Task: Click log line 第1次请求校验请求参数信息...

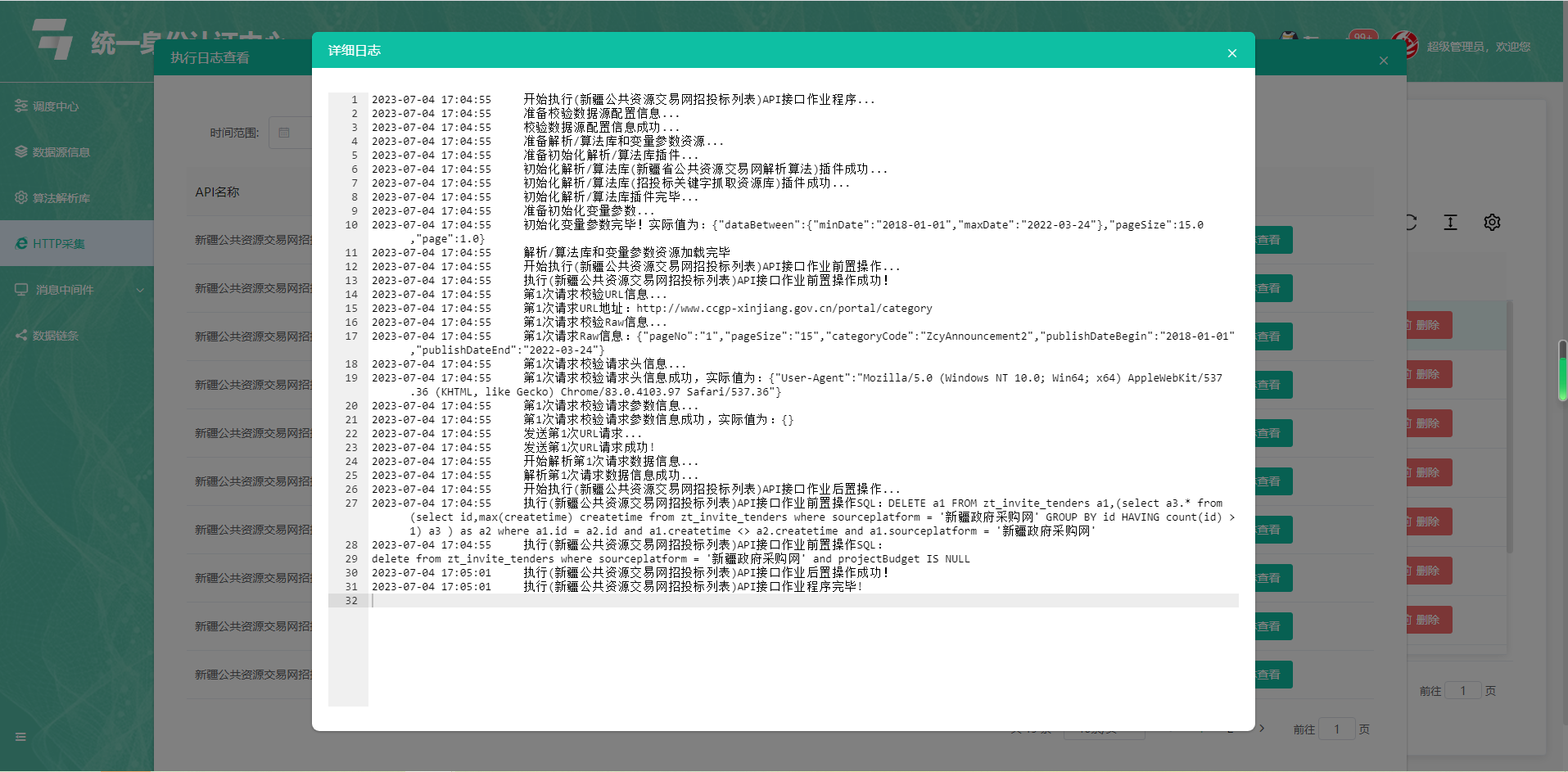Action: pos(611,406)
